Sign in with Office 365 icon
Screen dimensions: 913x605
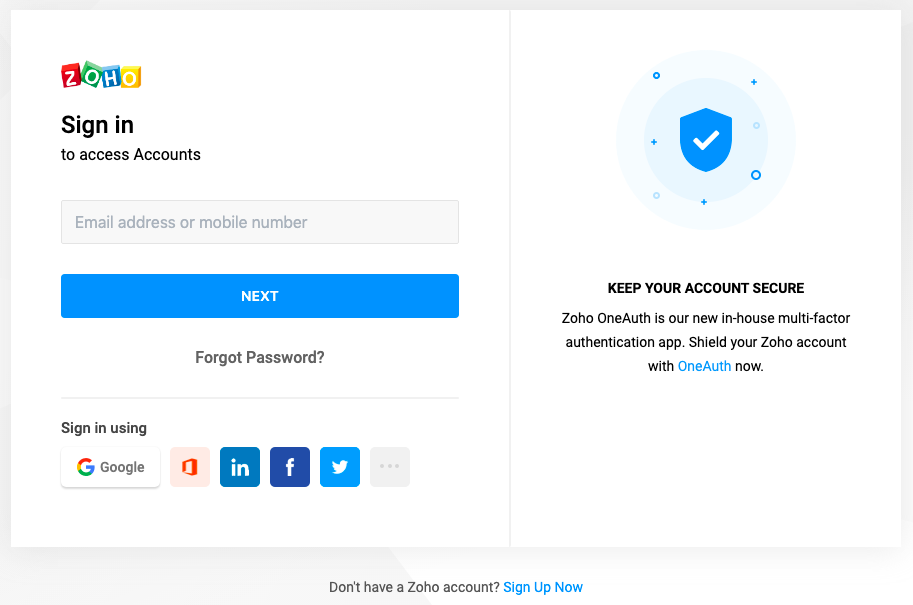click(x=190, y=467)
